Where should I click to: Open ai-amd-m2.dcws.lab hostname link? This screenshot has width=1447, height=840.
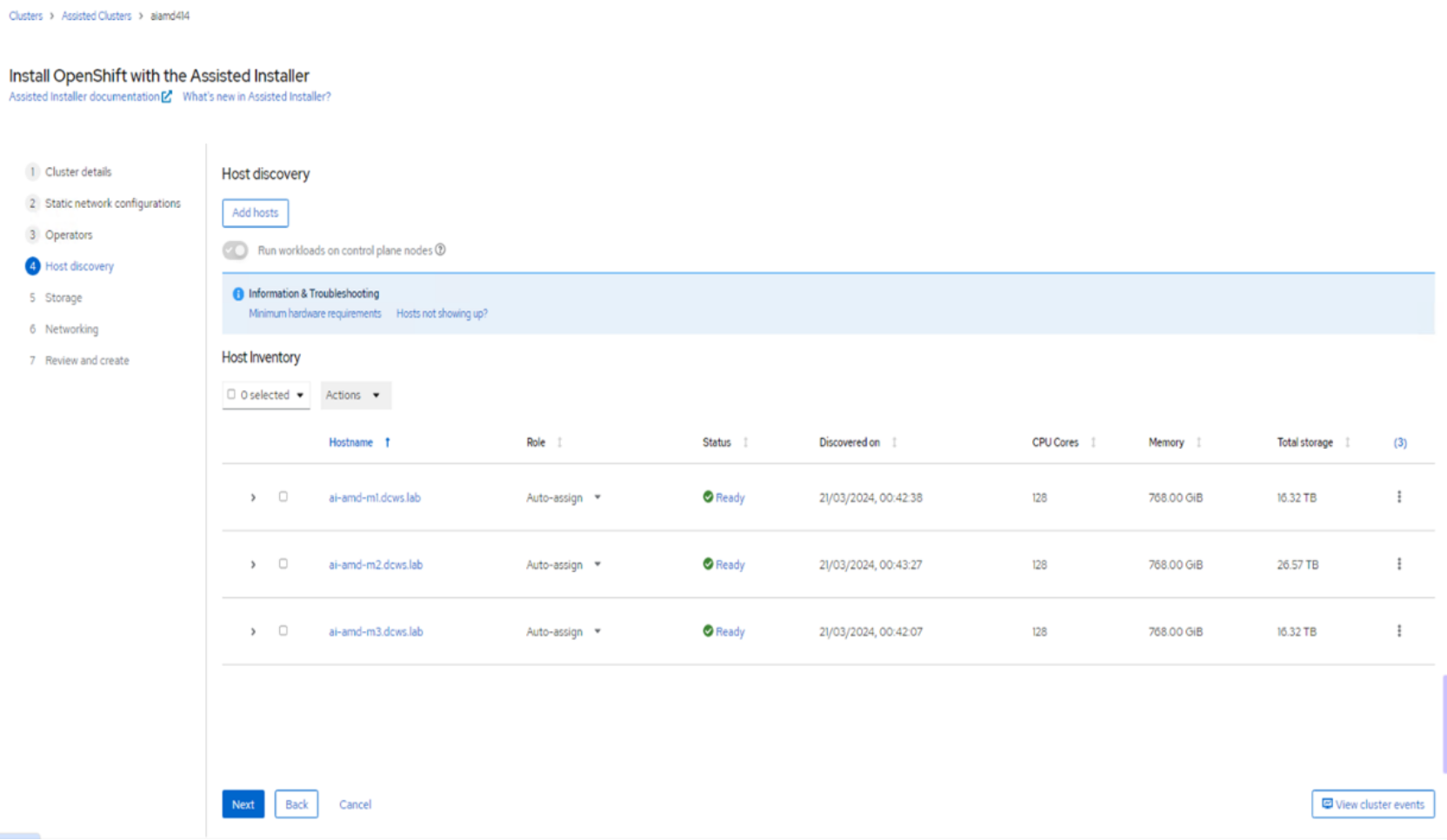[x=376, y=564]
